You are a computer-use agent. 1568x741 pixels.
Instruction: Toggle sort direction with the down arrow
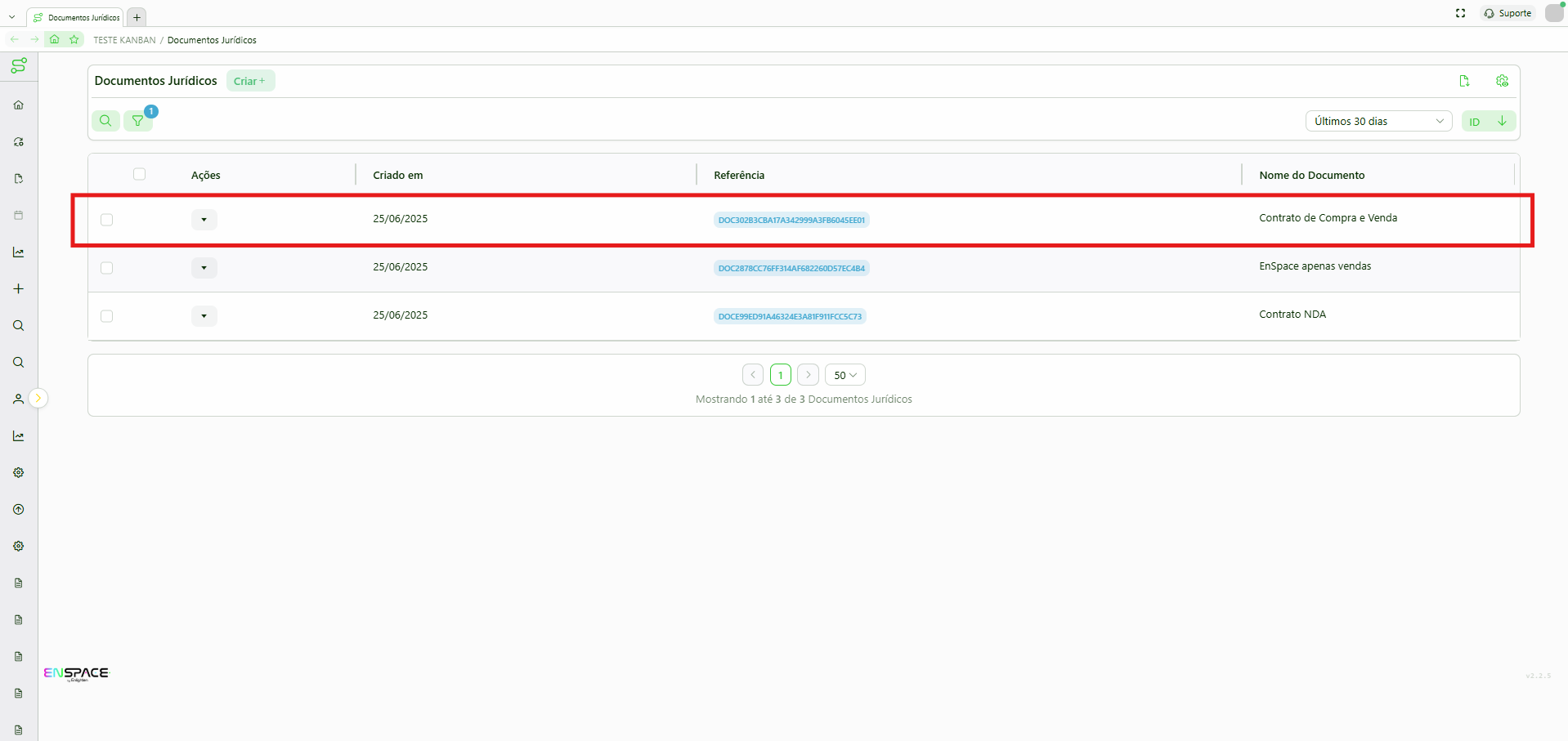pos(1502,121)
